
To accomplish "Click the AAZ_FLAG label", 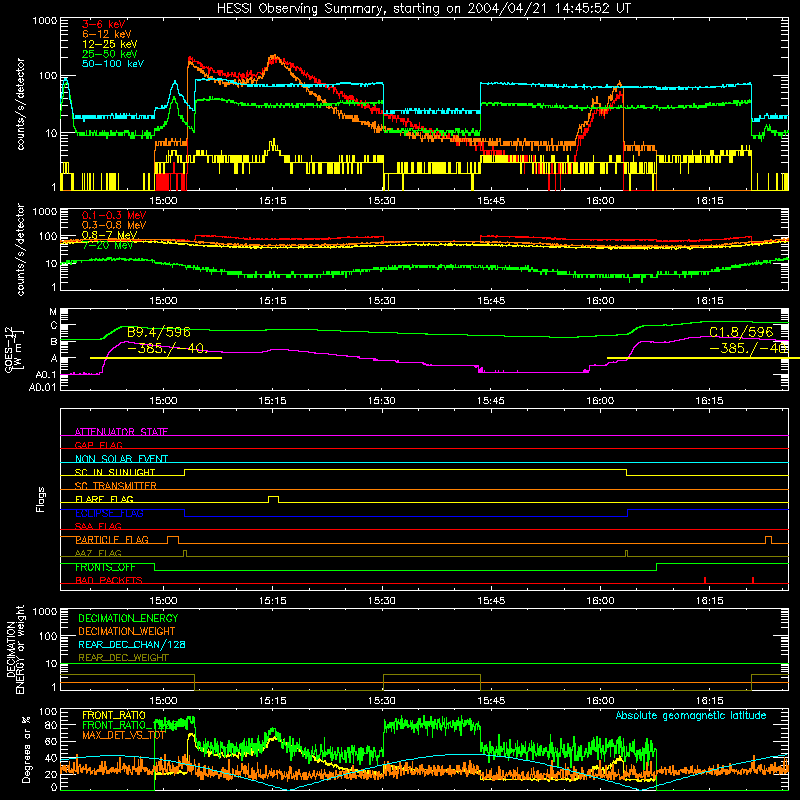I will click(x=98, y=553).
